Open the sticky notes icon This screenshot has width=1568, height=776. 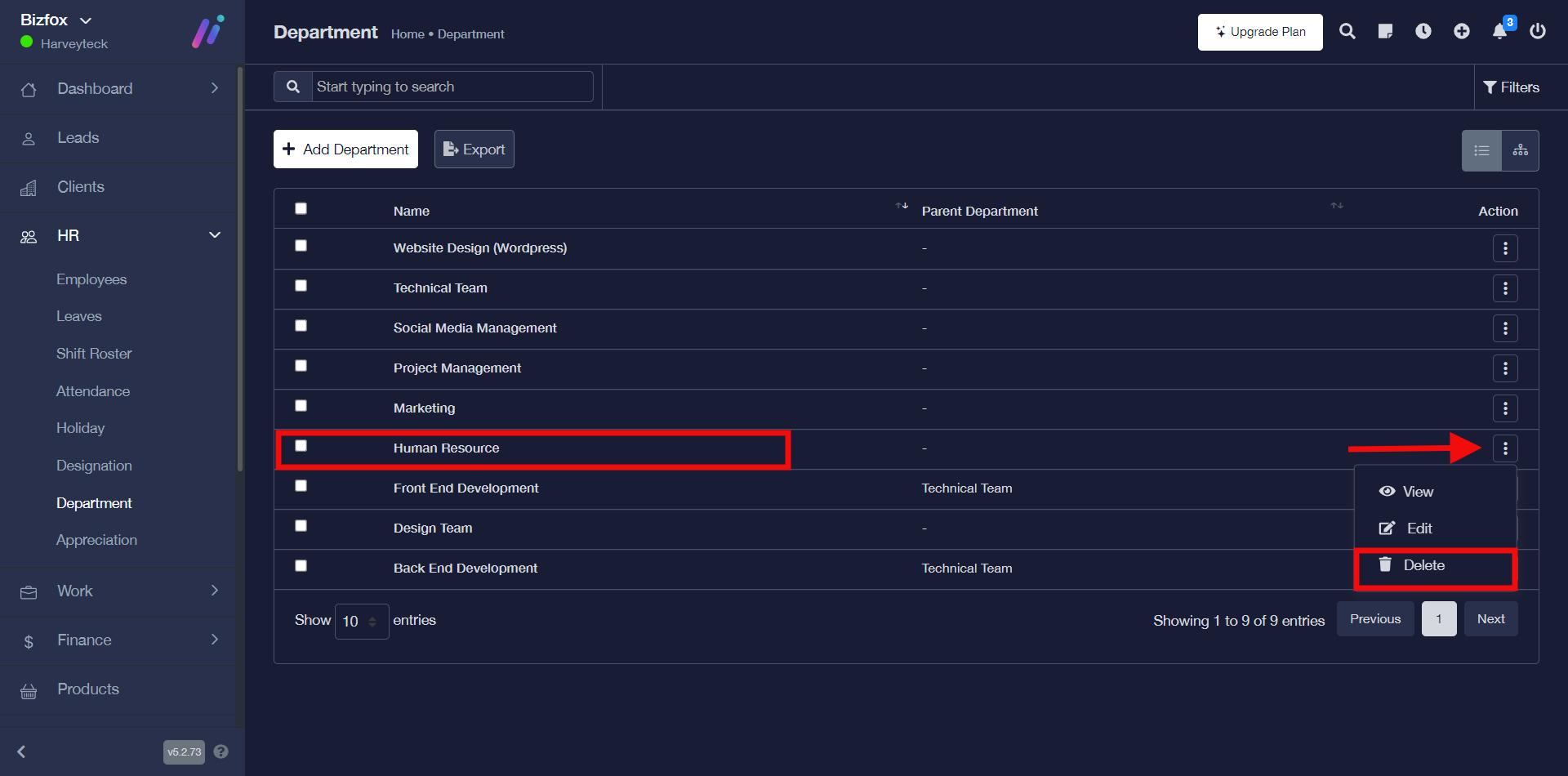click(1385, 32)
